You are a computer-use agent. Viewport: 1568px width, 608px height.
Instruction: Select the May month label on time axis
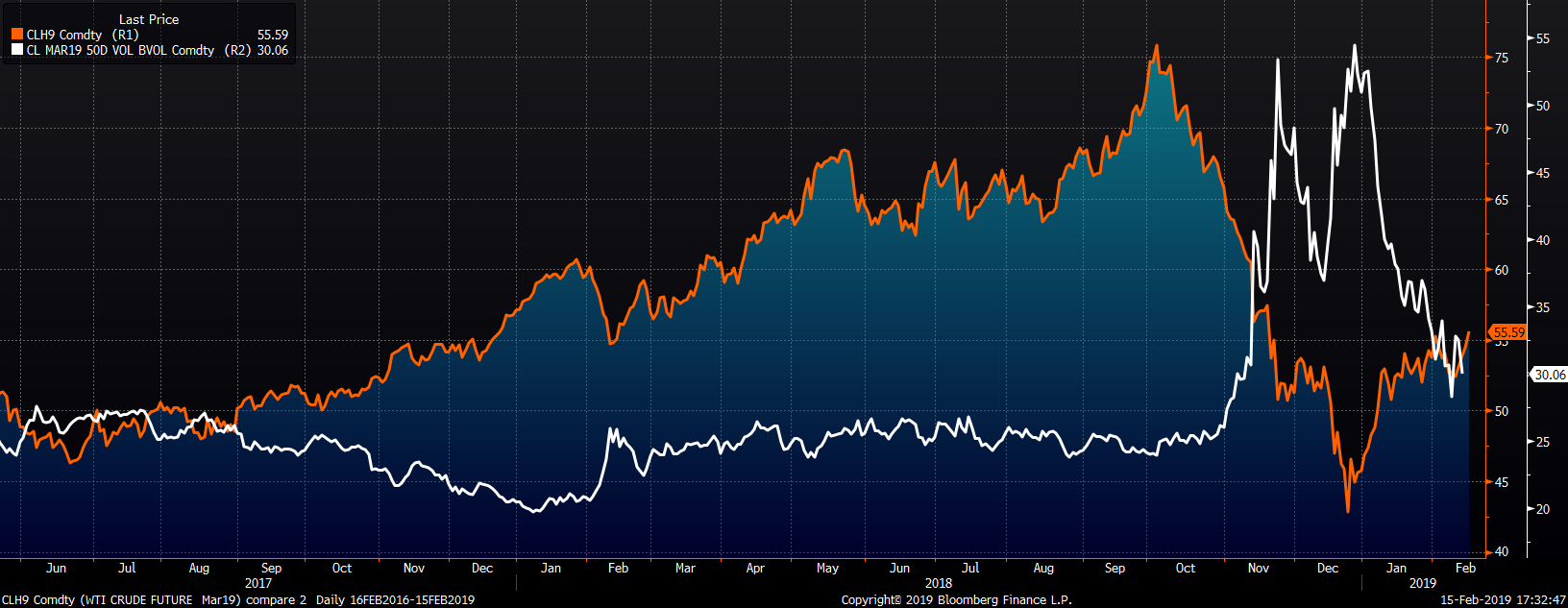(x=827, y=568)
